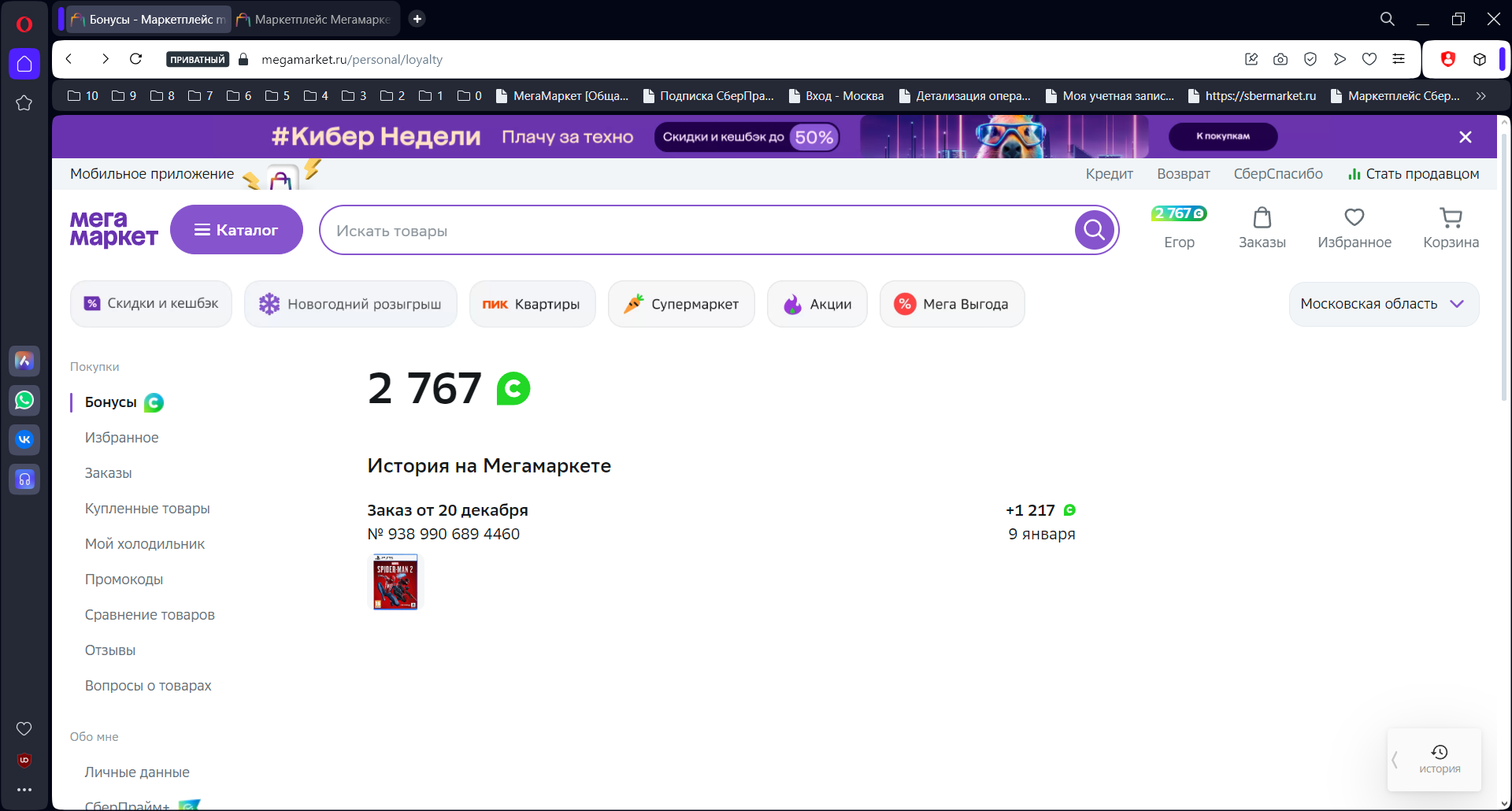Open Новогодний розыгрыш chip
The height and width of the screenshot is (811, 1512).
[x=350, y=304]
